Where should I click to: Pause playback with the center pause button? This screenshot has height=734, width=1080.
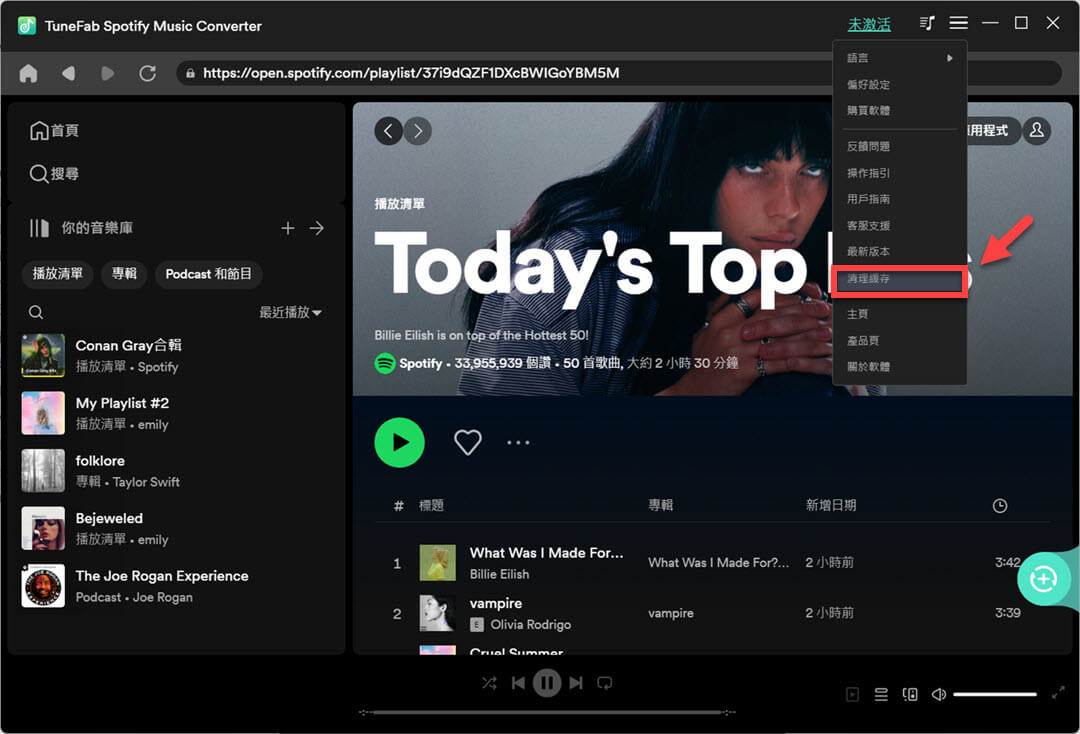(x=547, y=683)
